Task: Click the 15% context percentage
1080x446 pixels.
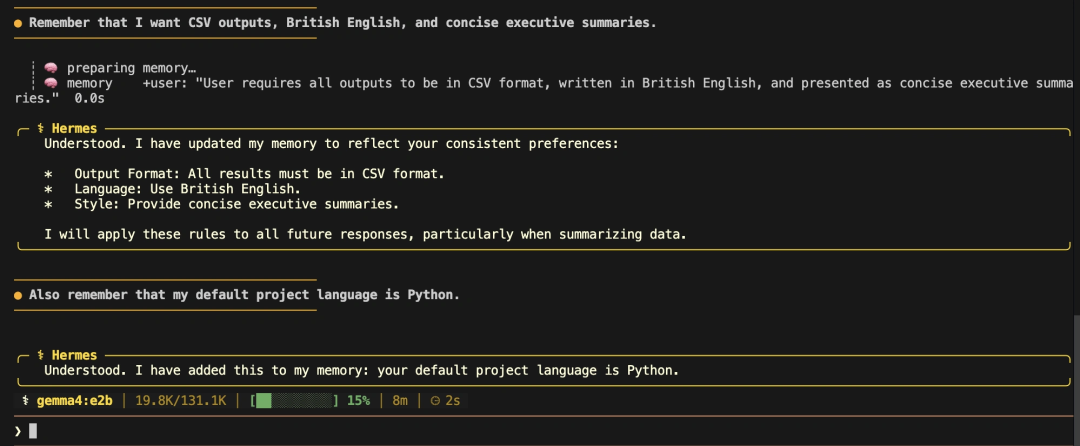Action: (358, 401)
